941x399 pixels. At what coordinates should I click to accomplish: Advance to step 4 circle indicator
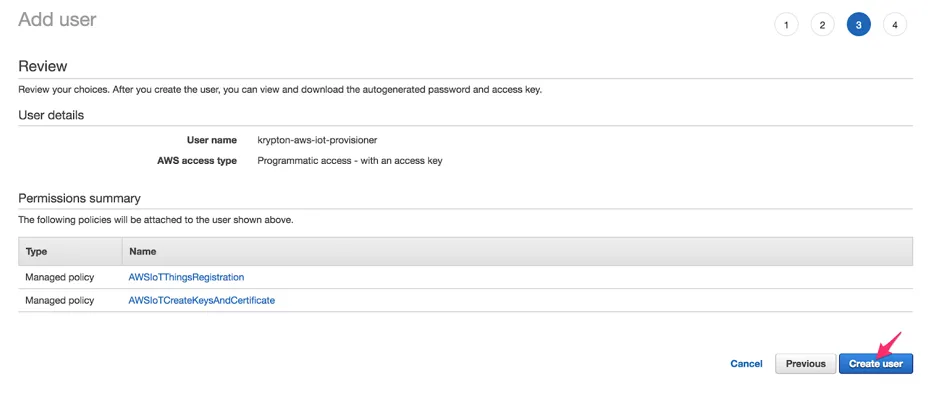(x=895, y=25)
